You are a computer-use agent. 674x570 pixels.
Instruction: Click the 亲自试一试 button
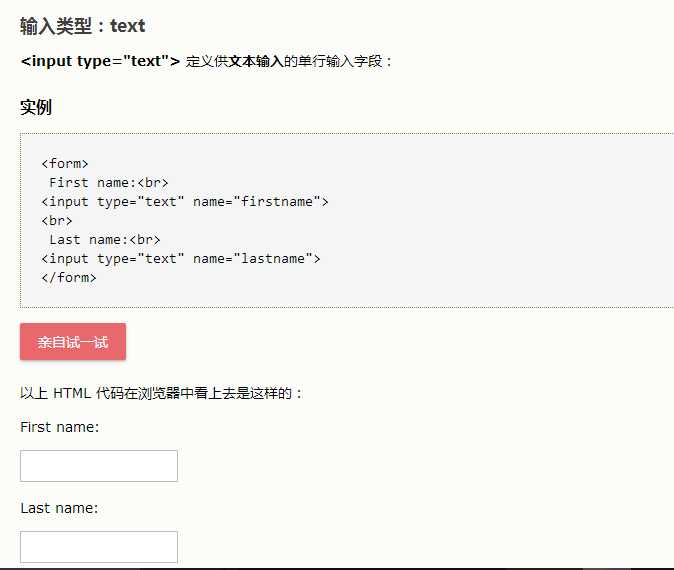pyautogui.click(x=73, y=342)
